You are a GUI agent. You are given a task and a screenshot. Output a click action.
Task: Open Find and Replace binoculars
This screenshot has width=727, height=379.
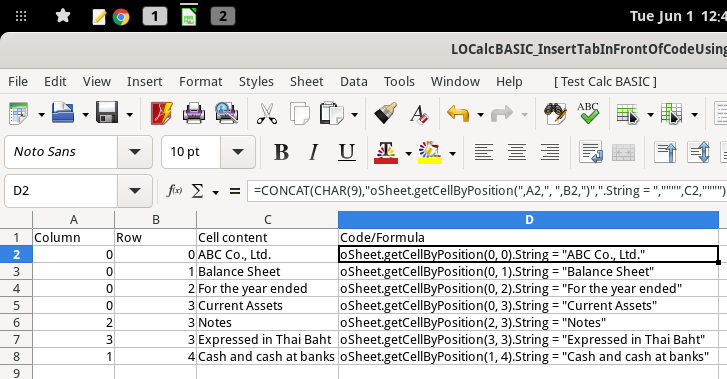(555, 113)
